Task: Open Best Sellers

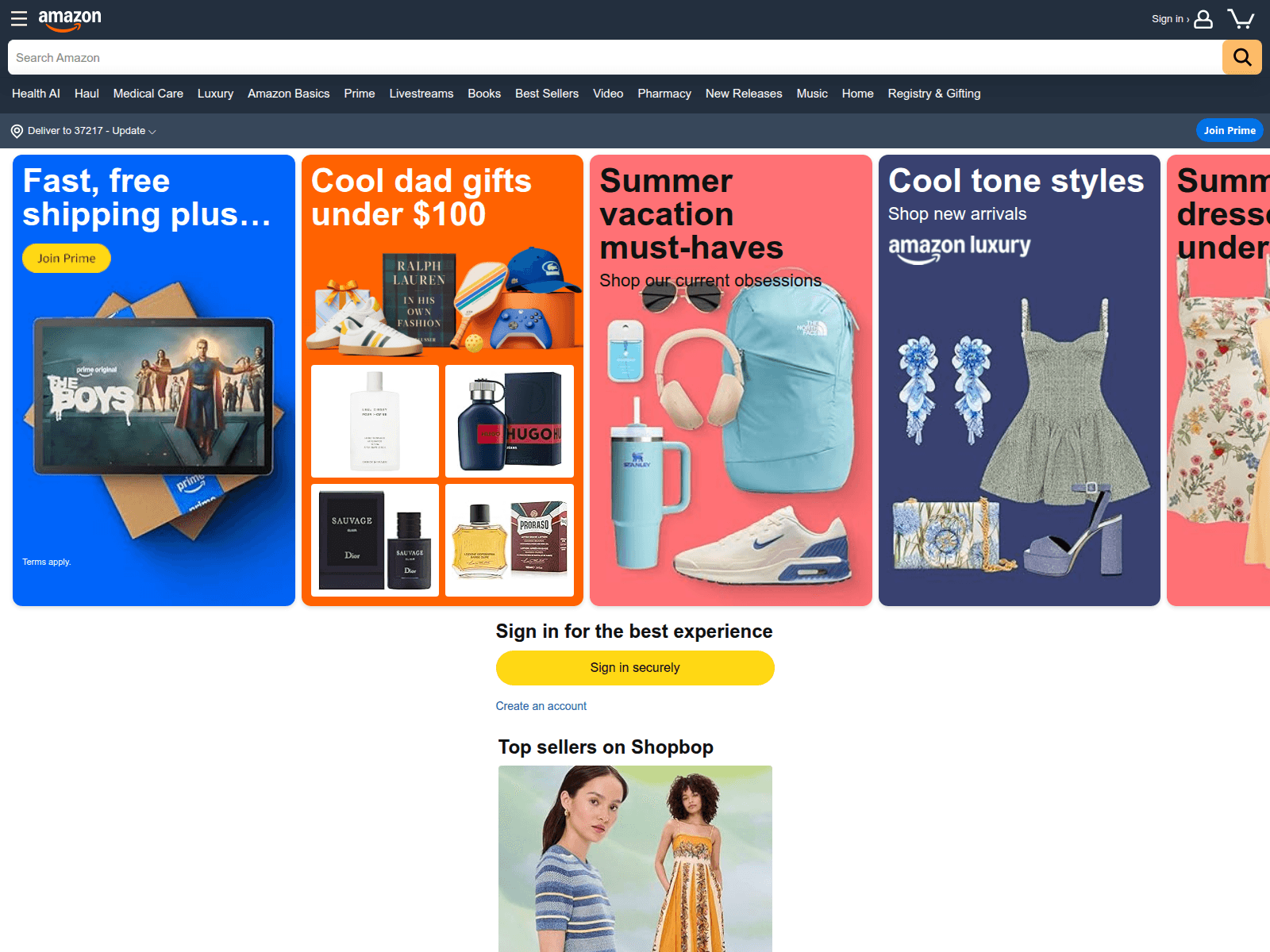Action: click(x=547, y=94)
